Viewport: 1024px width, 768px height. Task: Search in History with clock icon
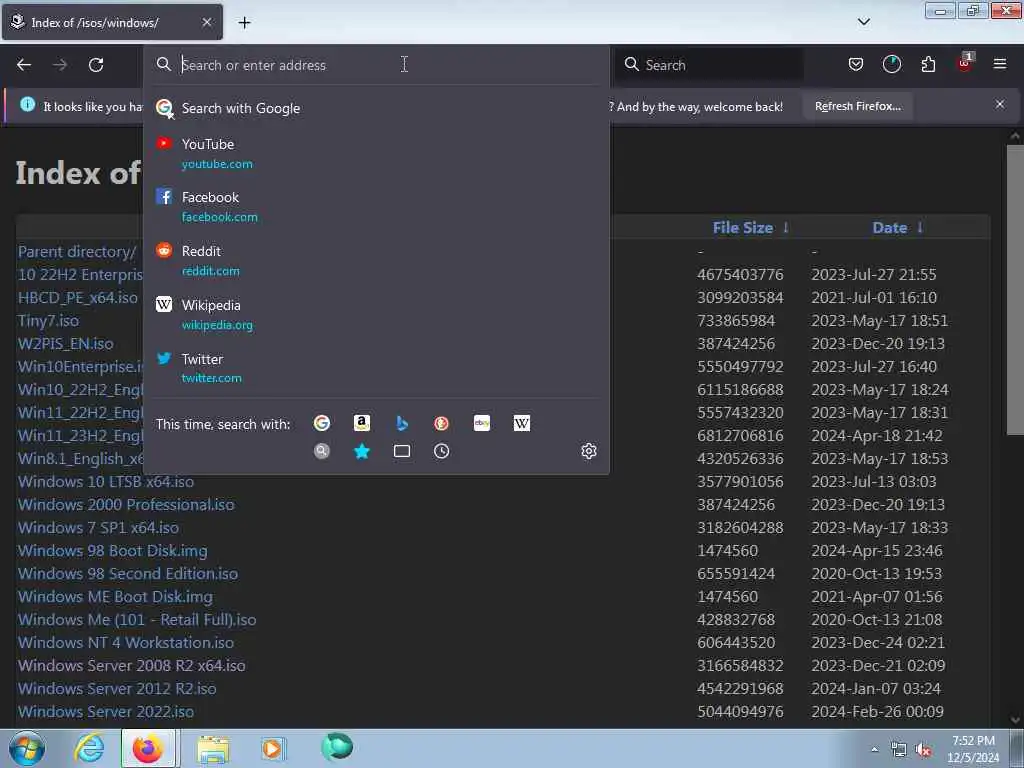point(441,451)
